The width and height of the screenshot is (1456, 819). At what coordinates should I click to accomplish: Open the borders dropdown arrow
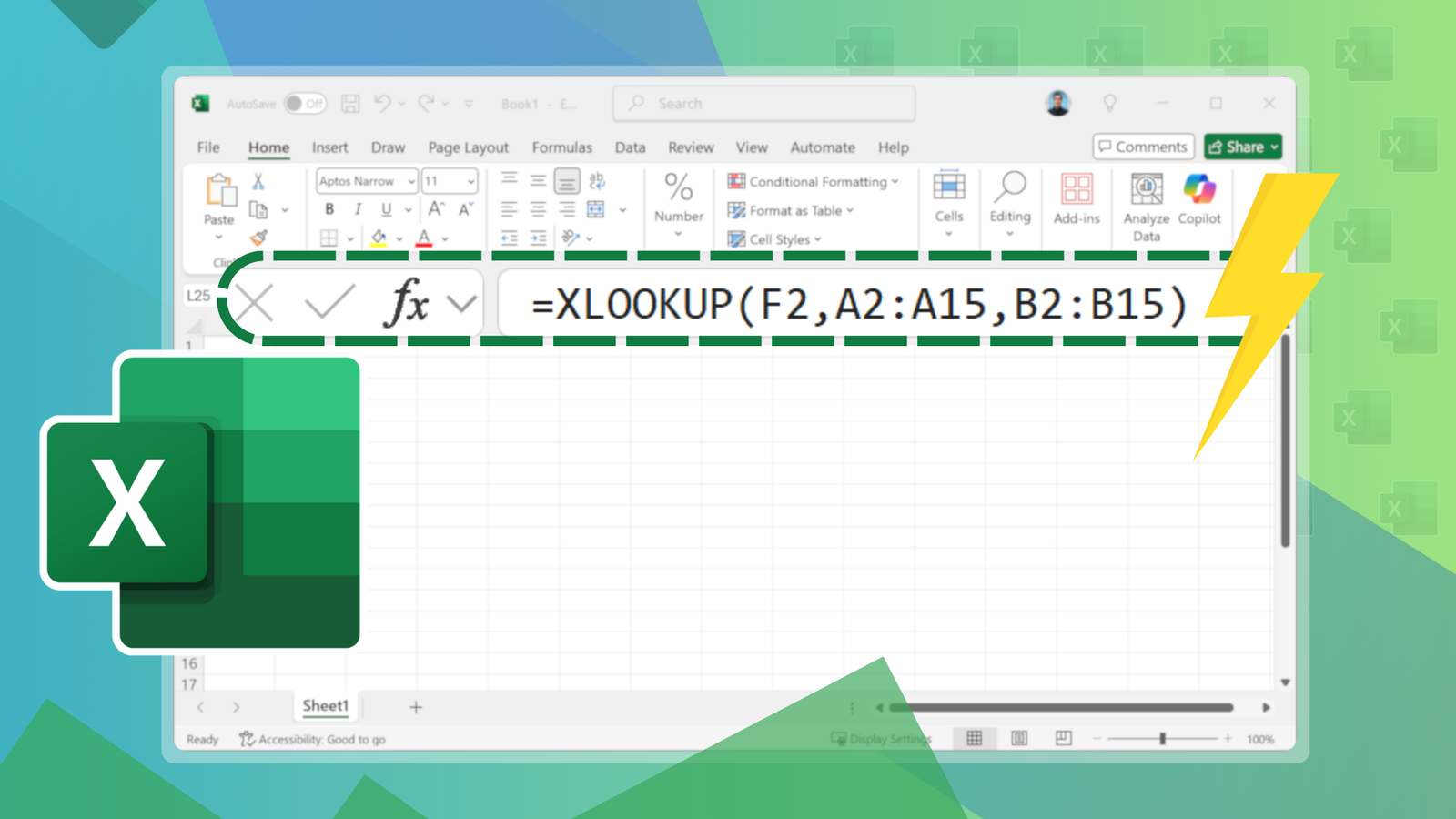coord(350,239)
